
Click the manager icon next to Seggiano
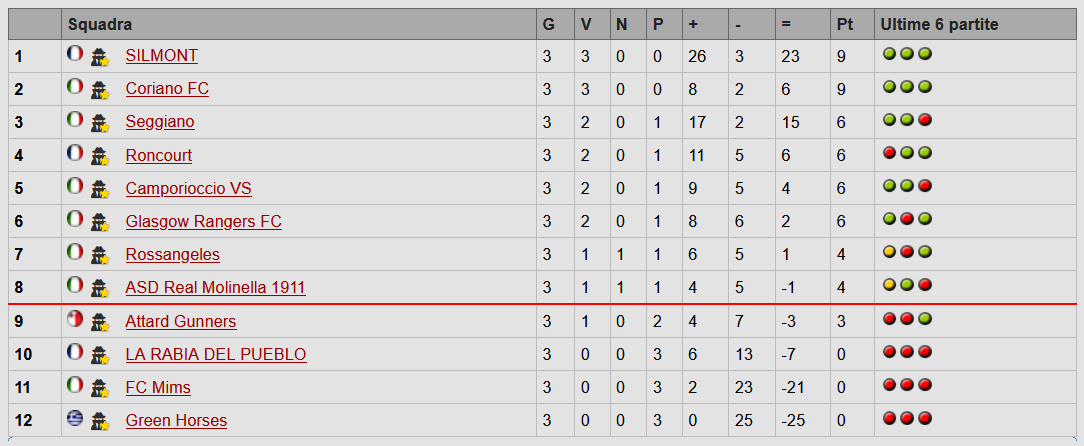tap(99, 122)
